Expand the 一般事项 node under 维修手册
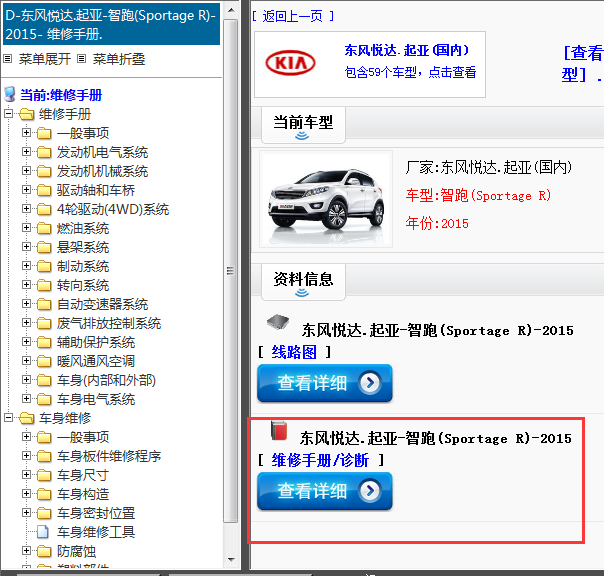The image size is (604, 576). (26, 133)
